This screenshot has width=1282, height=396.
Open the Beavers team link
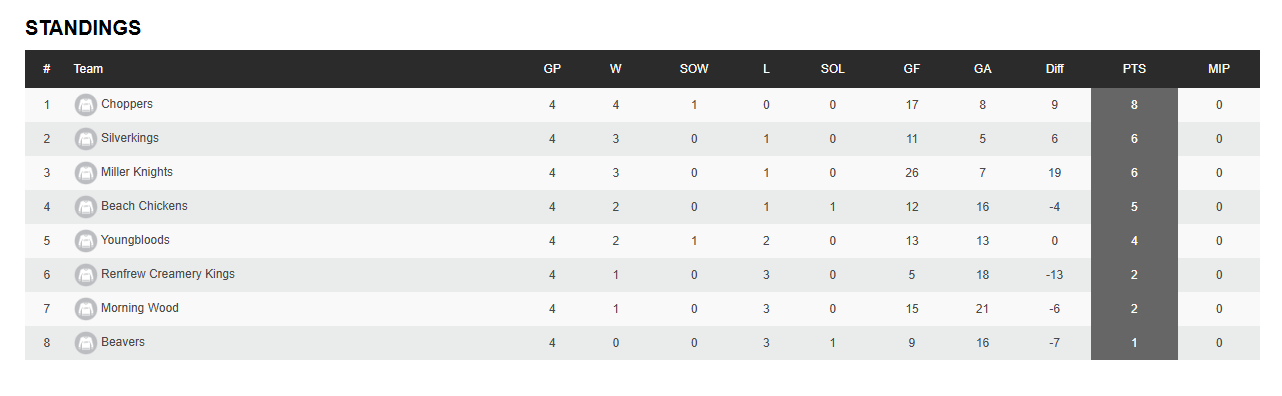[x=123, y=342]
